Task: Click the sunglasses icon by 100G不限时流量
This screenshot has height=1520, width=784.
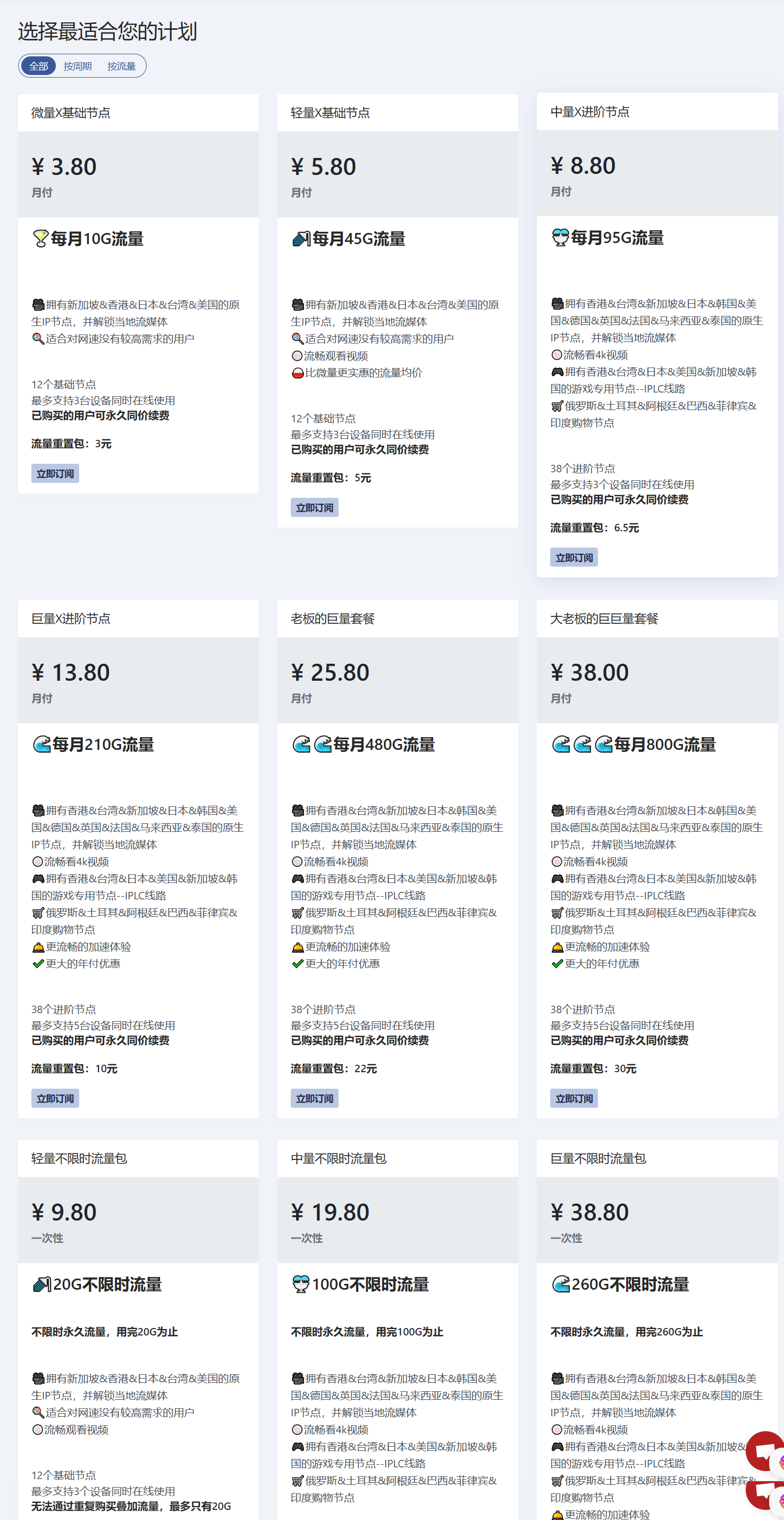Action: click(300, 1284)
